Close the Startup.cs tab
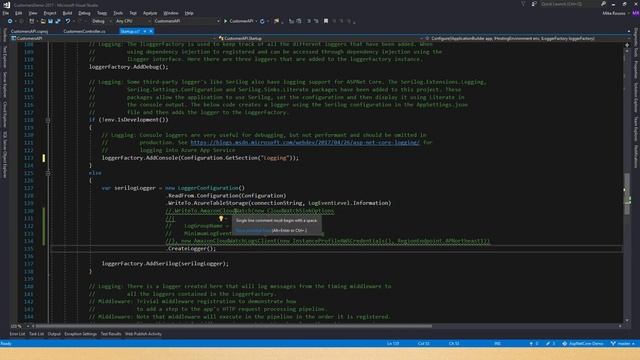Screen dimensions: 640x360 (x=151, y=31)
